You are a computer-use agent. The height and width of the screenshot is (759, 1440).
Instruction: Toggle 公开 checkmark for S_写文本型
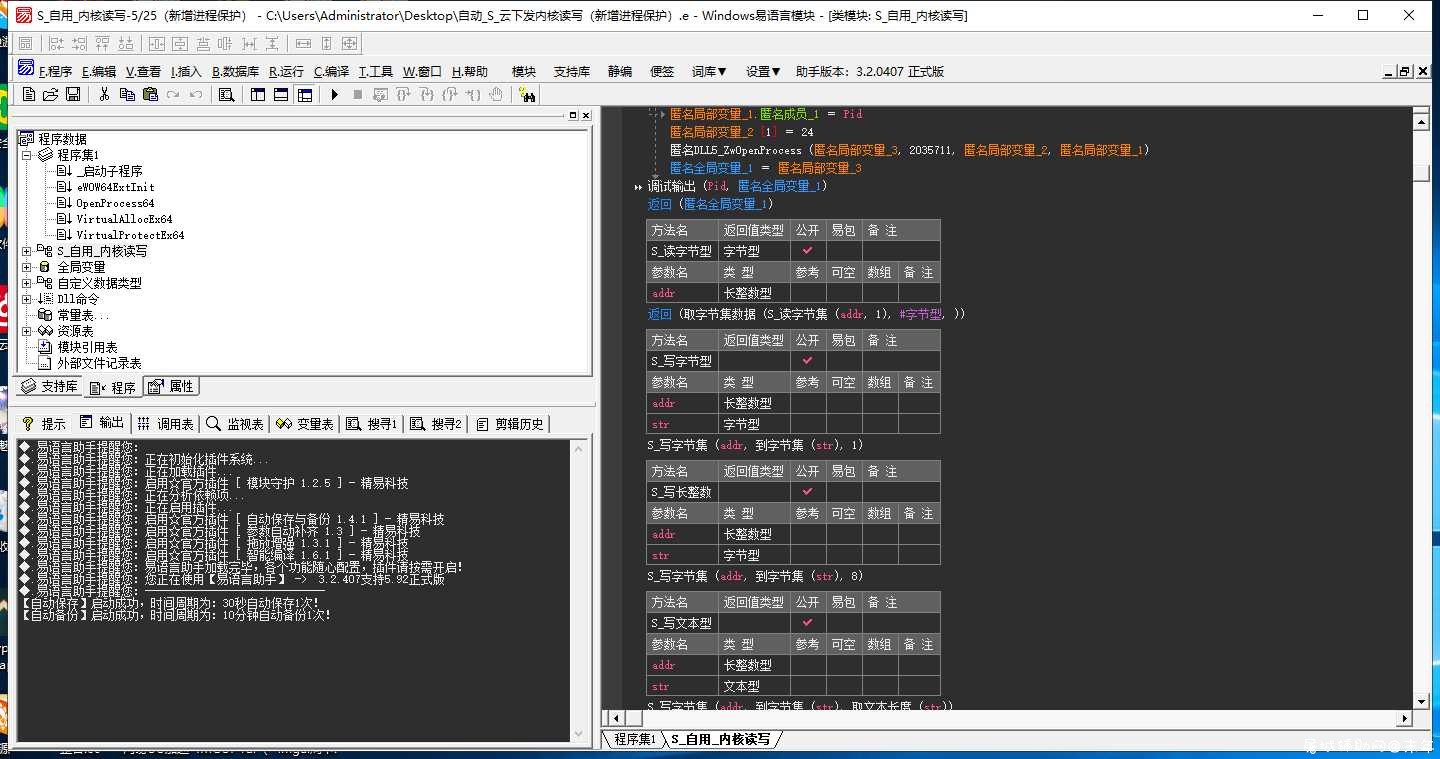(808, 623)
